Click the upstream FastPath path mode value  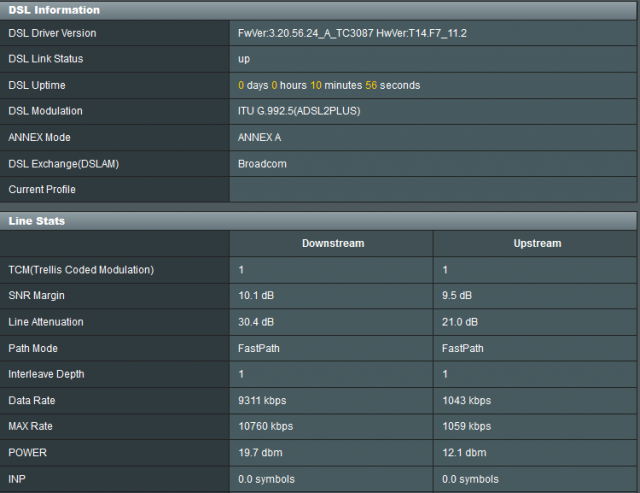coord(462,348)
